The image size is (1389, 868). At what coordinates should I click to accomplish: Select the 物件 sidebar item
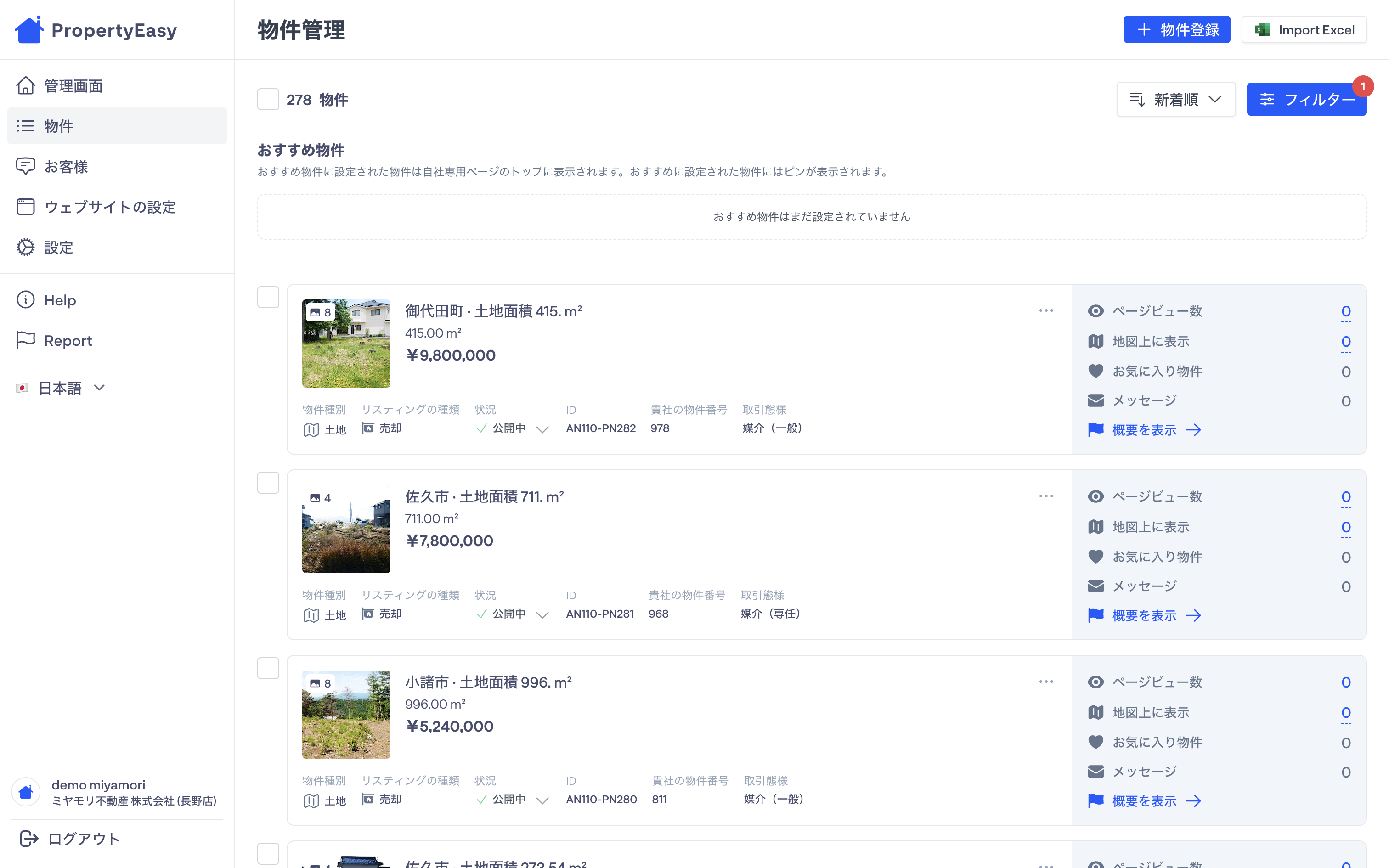(x=117, y=126)
